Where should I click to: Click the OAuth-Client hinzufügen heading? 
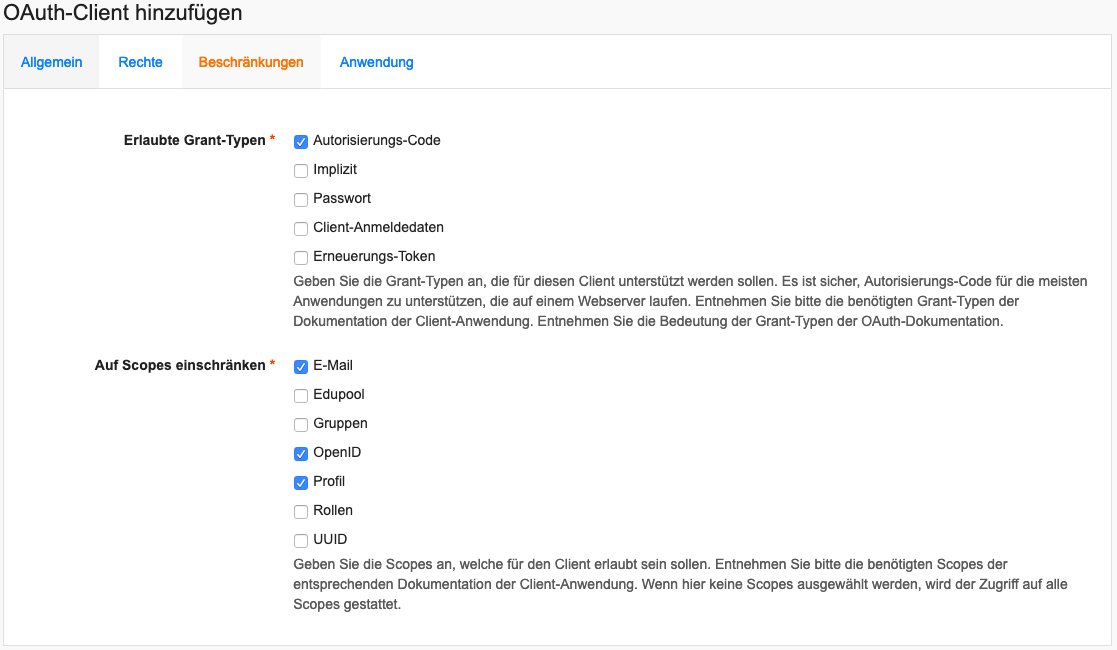click(x=123, y=14)
